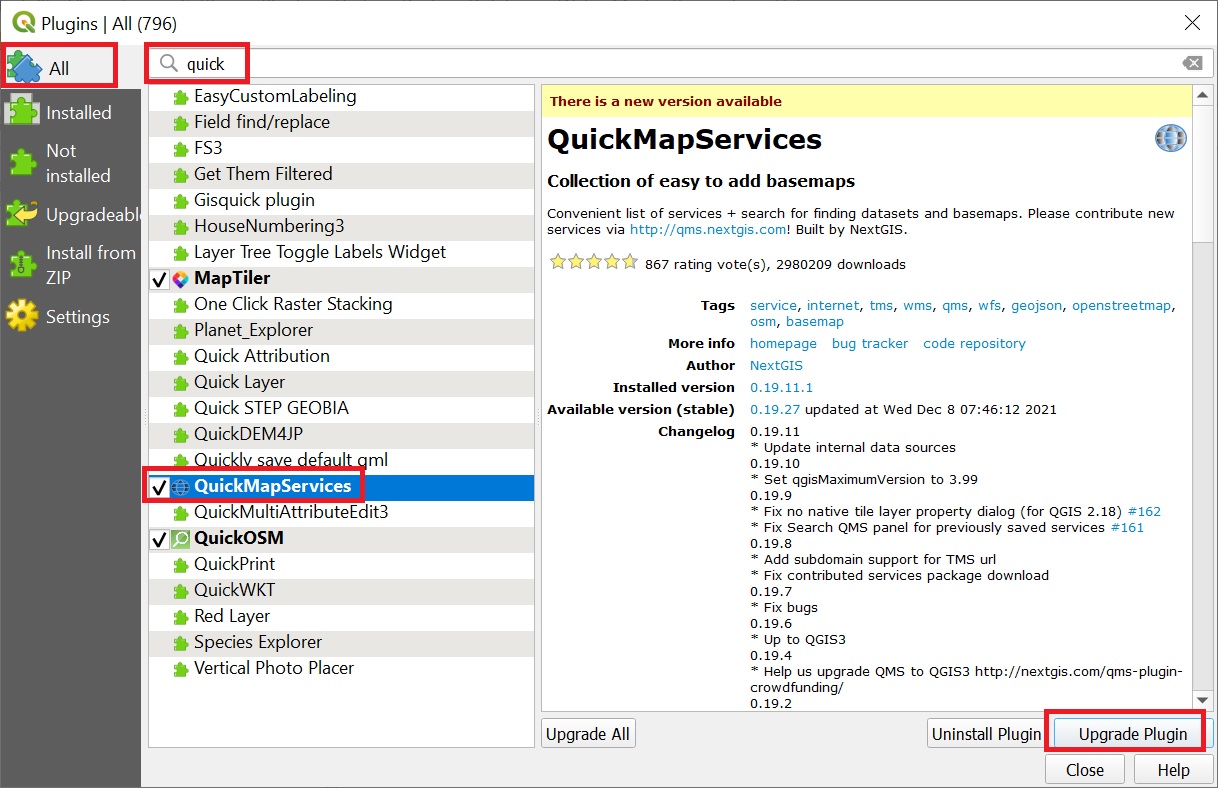Select Quick Attribution plugin

click(341, 356)
